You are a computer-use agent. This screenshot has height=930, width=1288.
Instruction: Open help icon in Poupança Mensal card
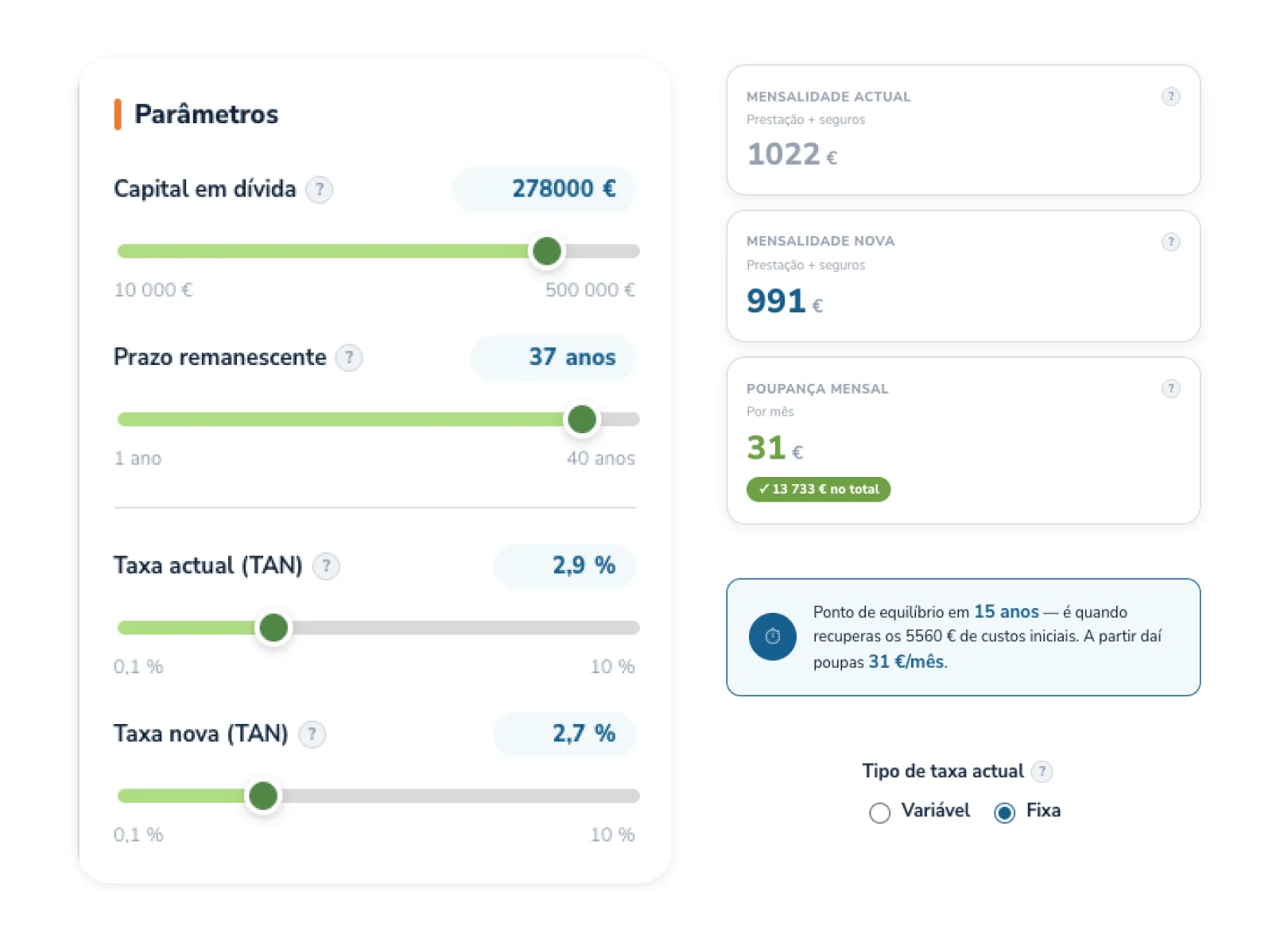pyautogui.click(x=1170, y=389)
